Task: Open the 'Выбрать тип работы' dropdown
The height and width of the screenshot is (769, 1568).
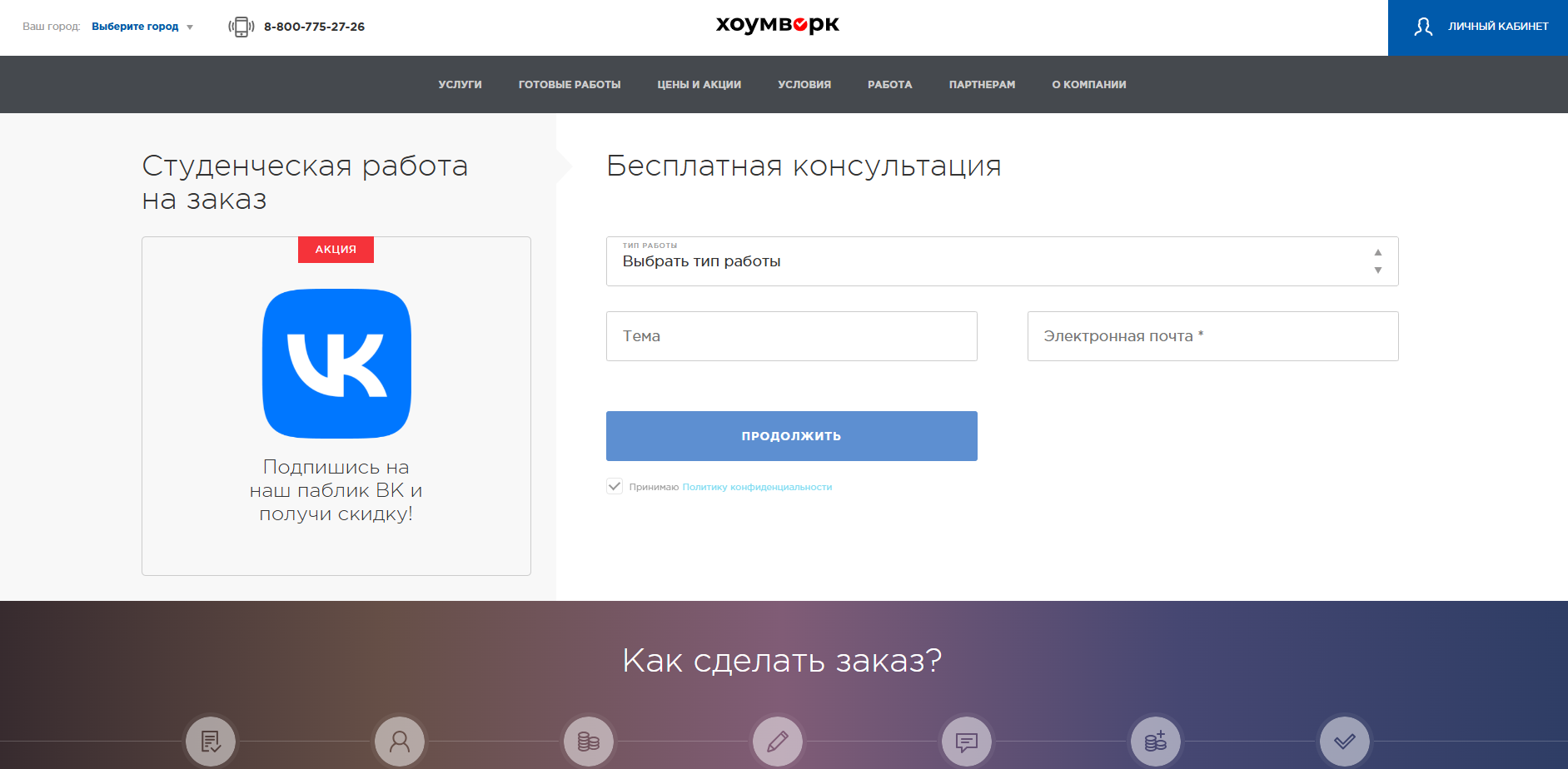Action: (x=1002, y=261)
